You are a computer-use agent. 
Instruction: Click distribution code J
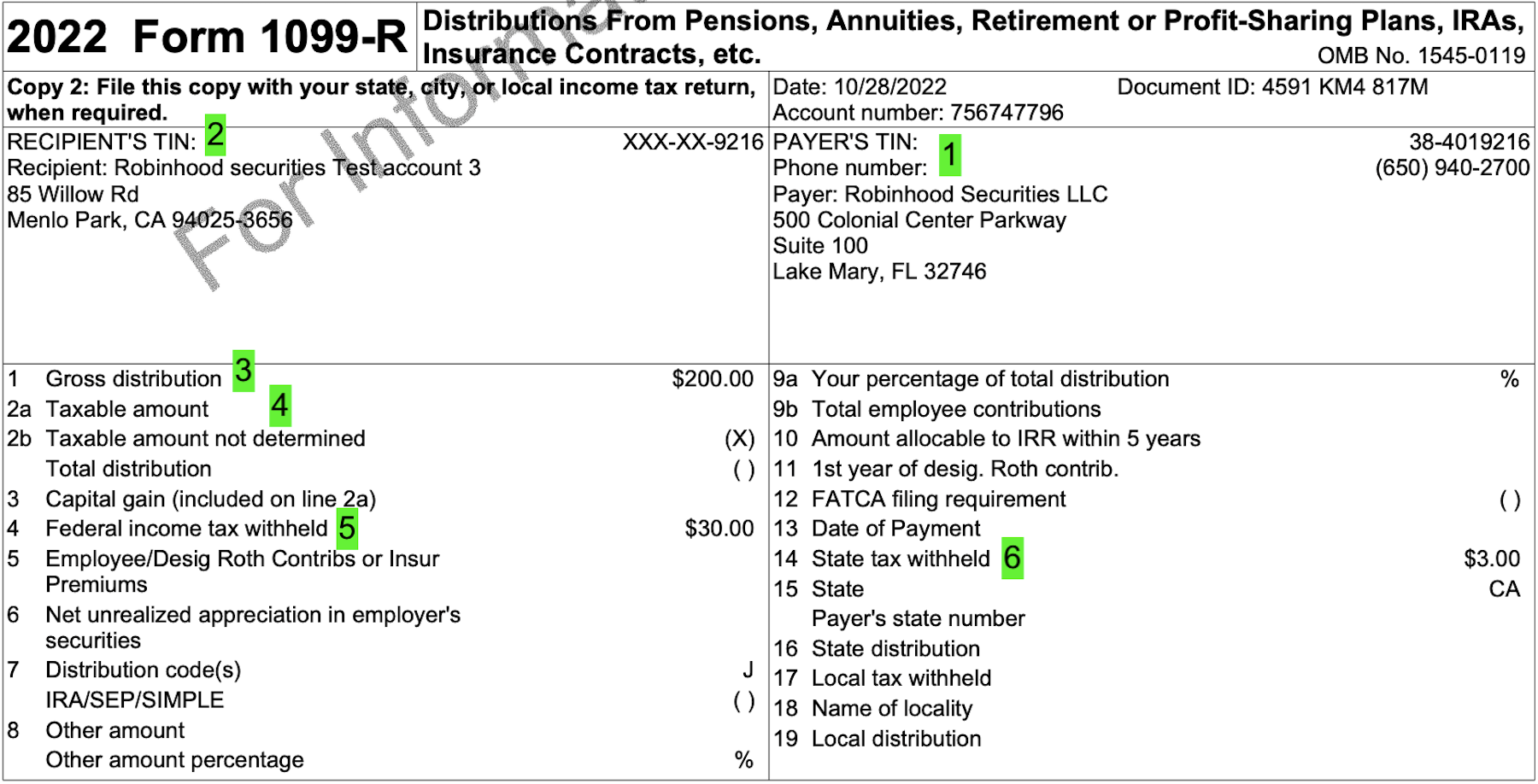(x=748, y=670)
